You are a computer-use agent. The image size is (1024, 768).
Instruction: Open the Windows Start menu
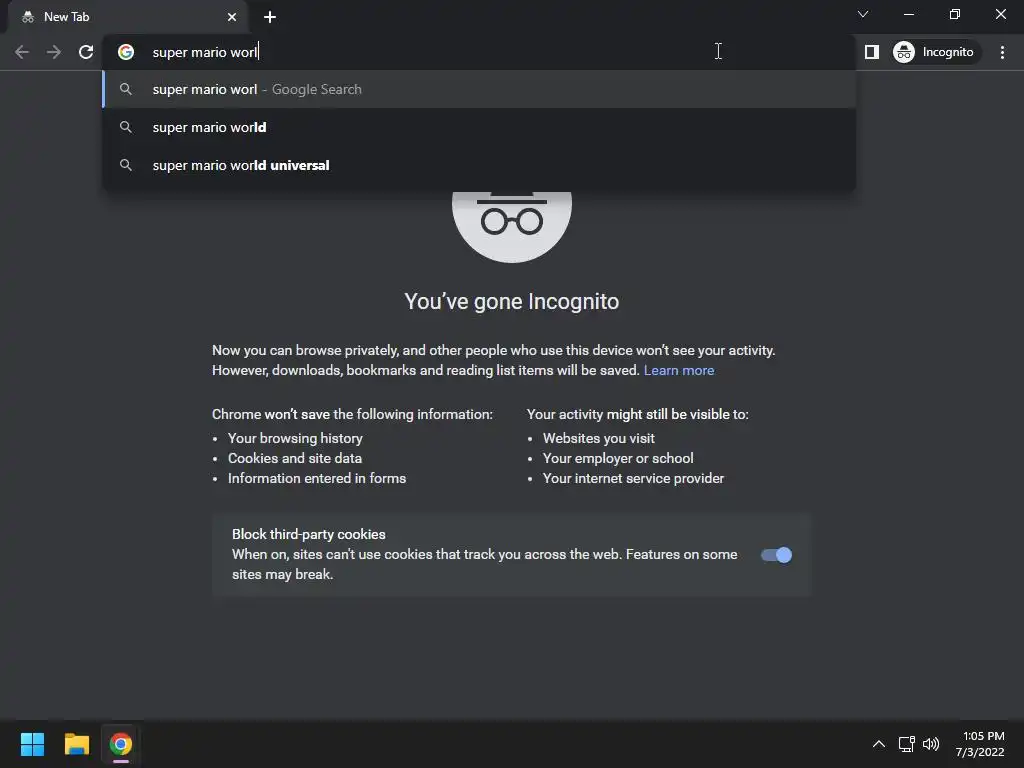click(x=32, y=744)
